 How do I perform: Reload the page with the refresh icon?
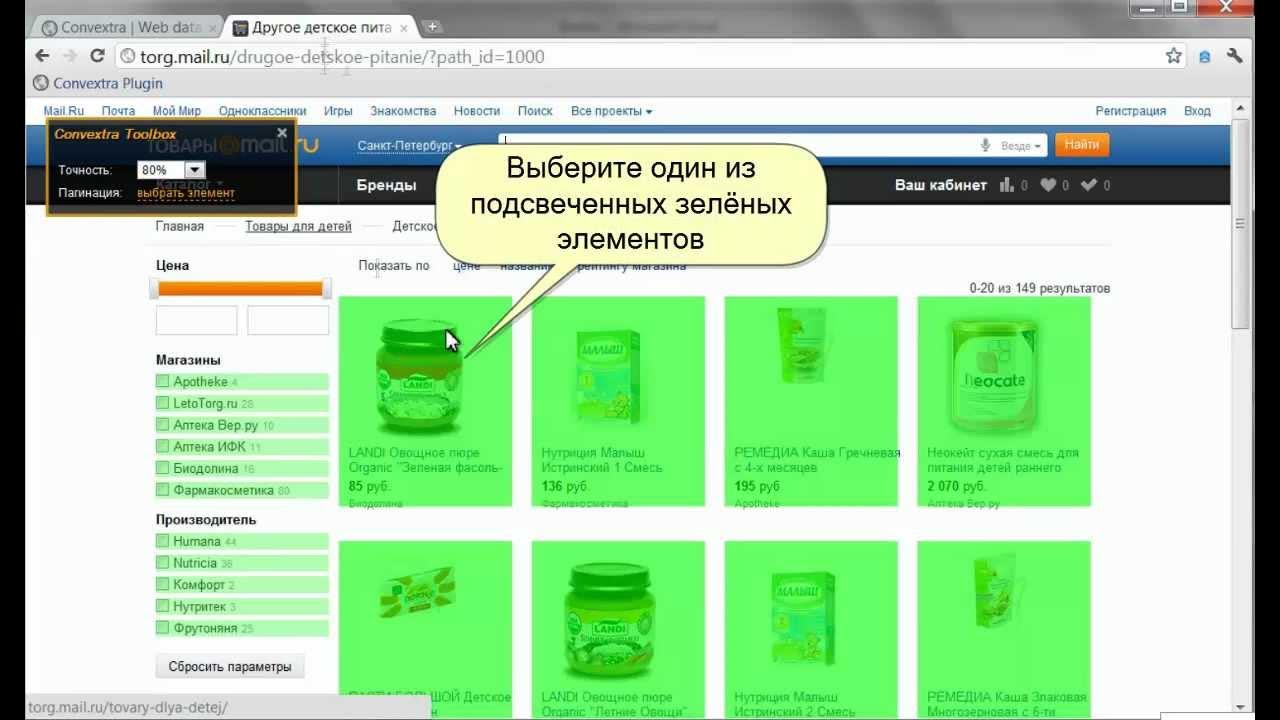tap(97, 56)
